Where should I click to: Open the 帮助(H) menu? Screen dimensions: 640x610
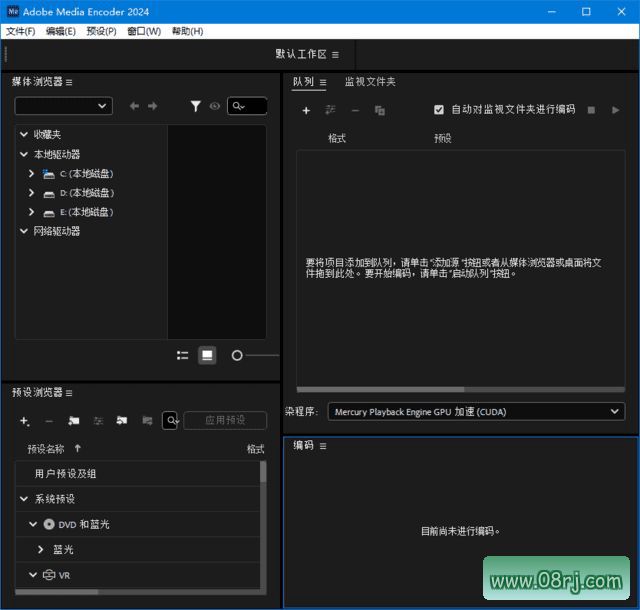187,31
